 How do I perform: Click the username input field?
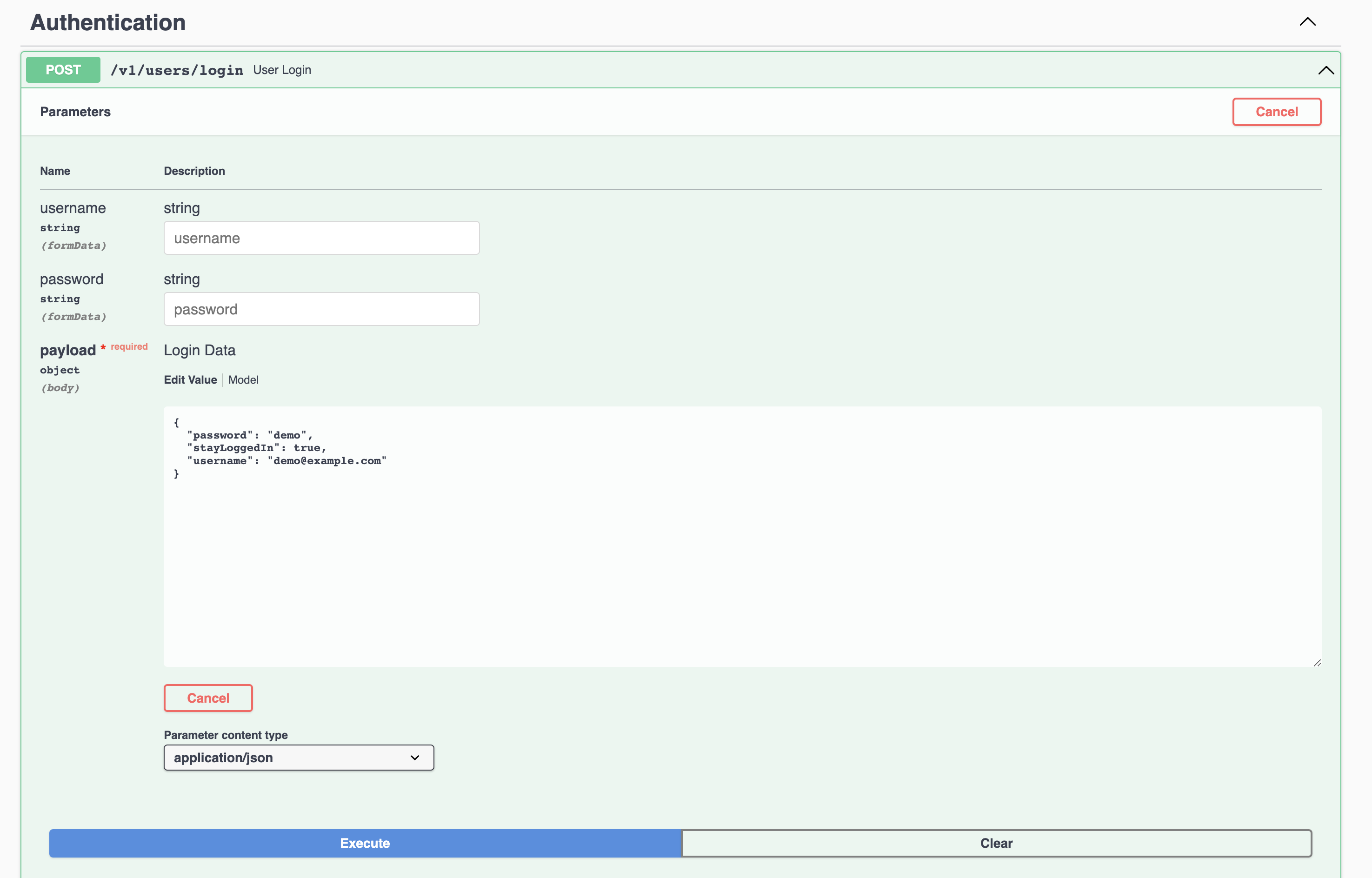tap(321, 238)
